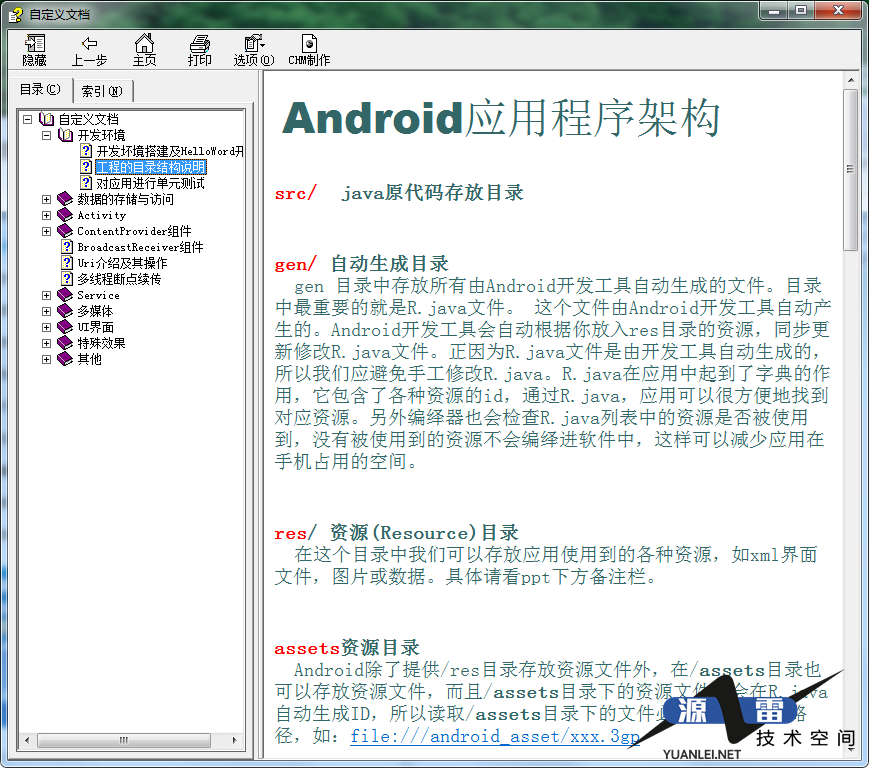Click topic icon beside Uri介绍及其操作

[67, 263]
